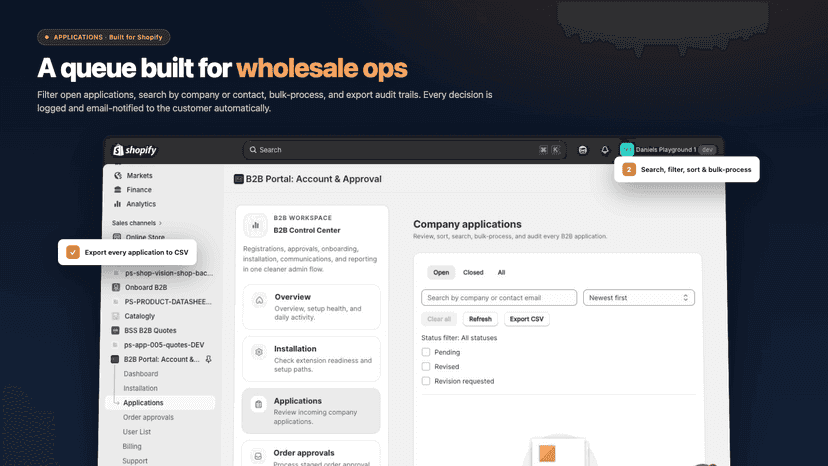Open the Overview card

coord(312,307)
